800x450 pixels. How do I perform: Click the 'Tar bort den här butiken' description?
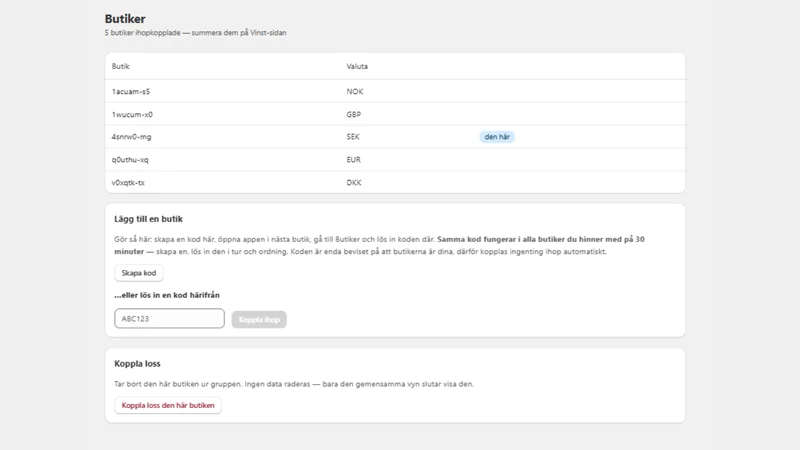(294, 384)
